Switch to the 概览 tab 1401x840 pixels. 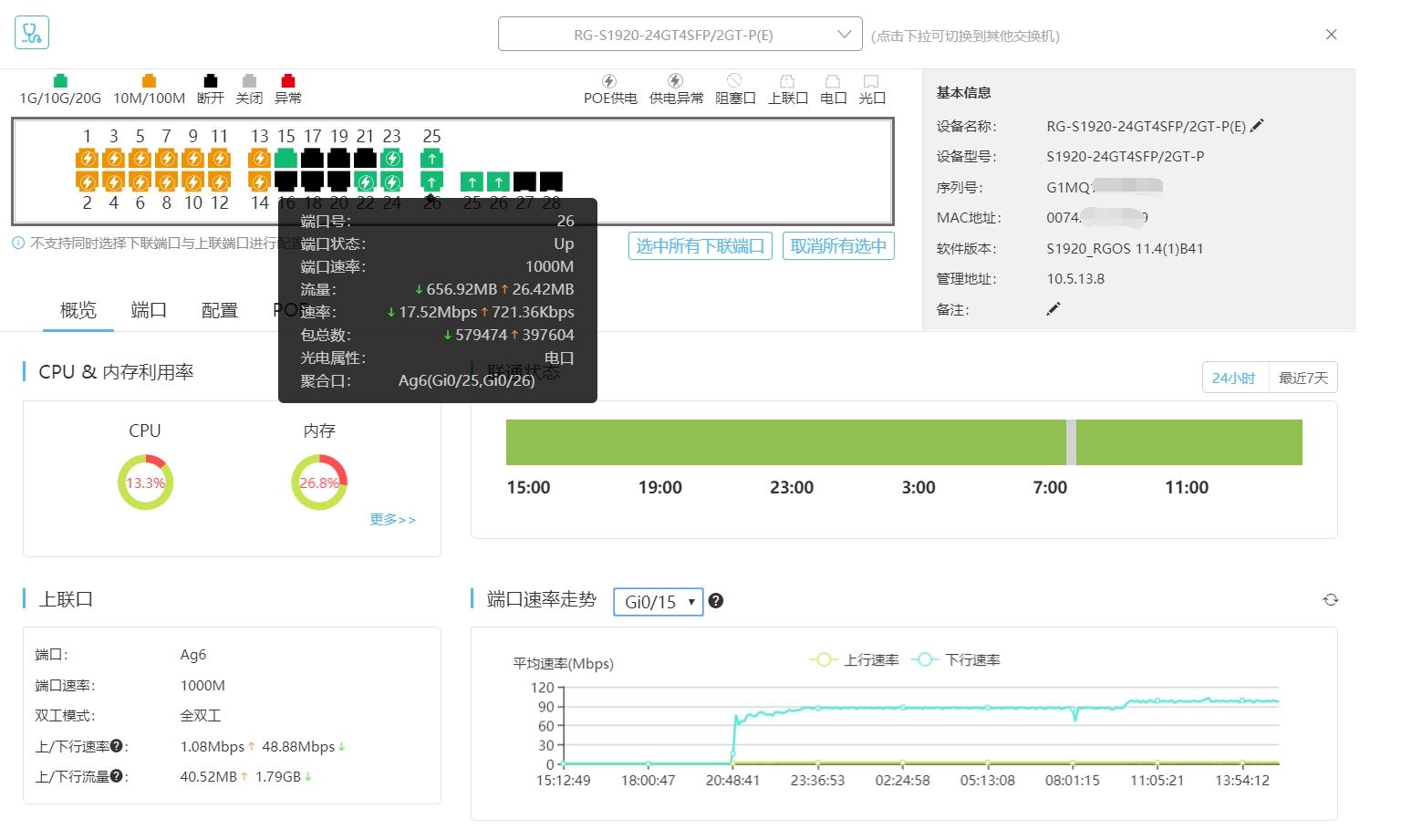click(78, 310)
